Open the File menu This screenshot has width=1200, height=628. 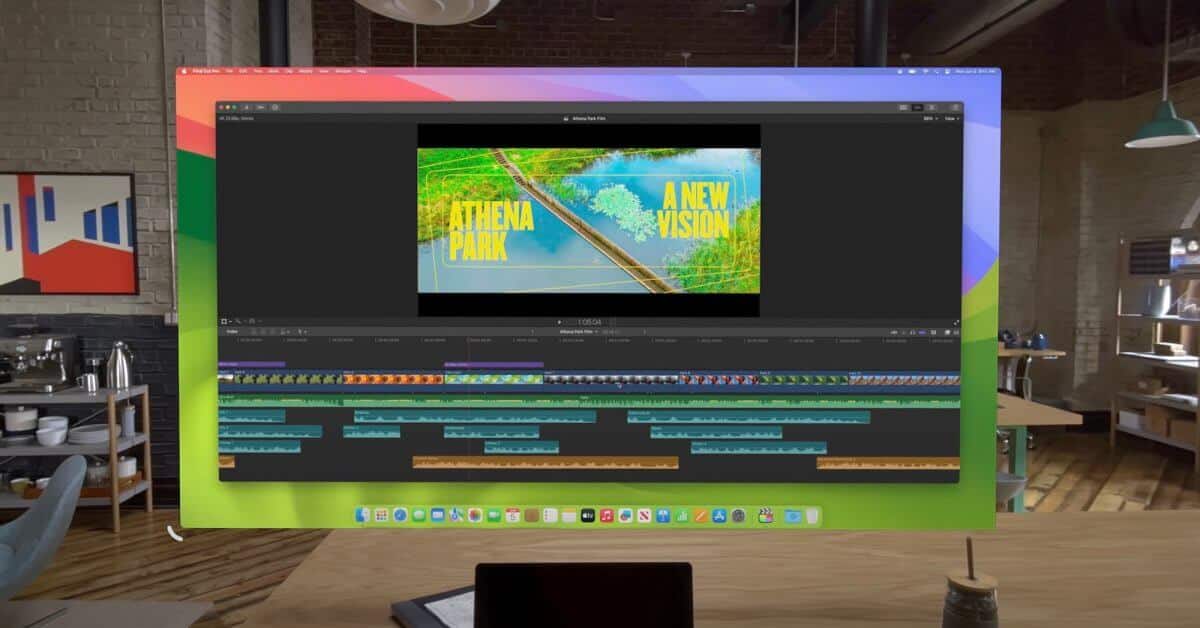(229, 71)
